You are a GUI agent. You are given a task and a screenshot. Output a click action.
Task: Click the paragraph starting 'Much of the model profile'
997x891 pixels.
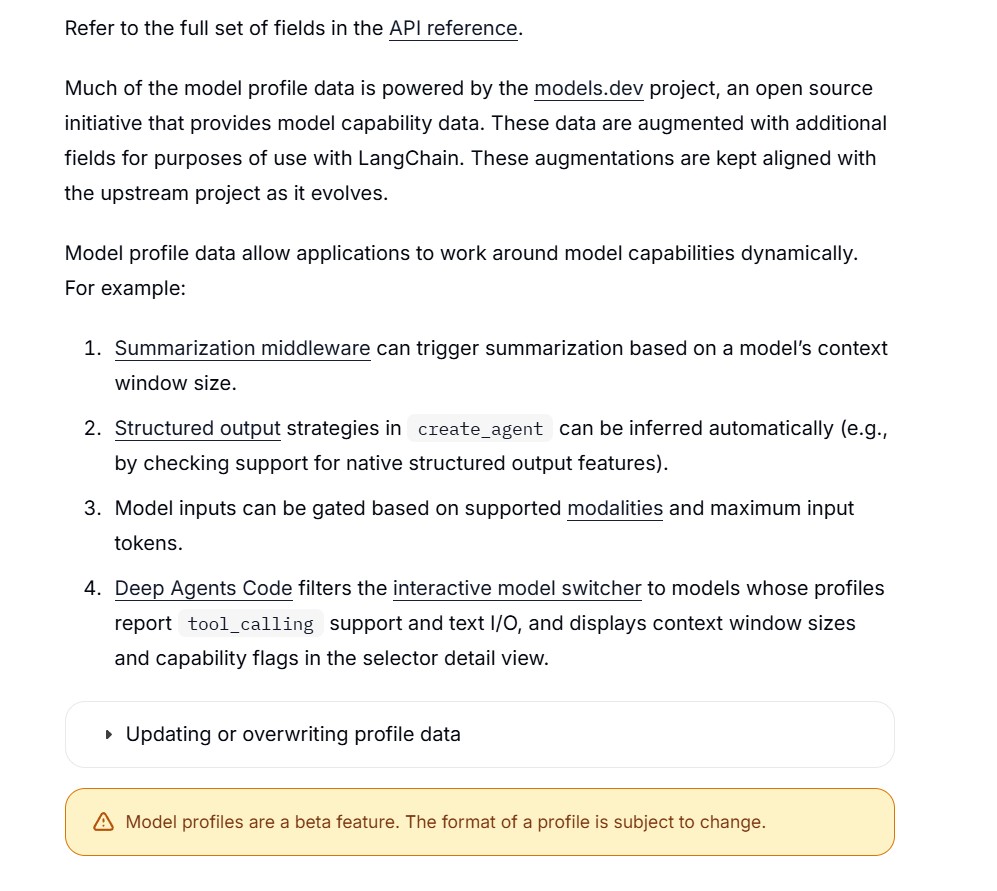[x=476, y=141]
